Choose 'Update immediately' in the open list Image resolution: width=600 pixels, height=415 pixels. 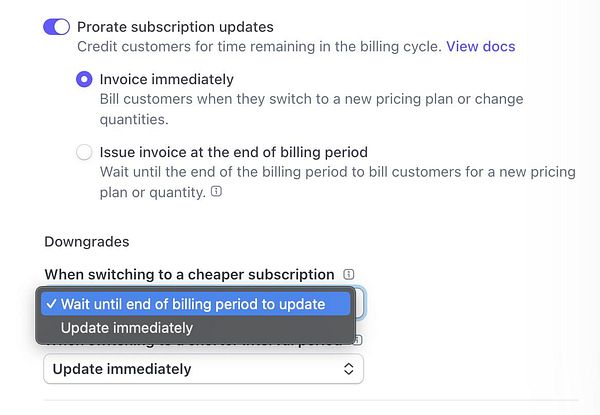(127, 328)
